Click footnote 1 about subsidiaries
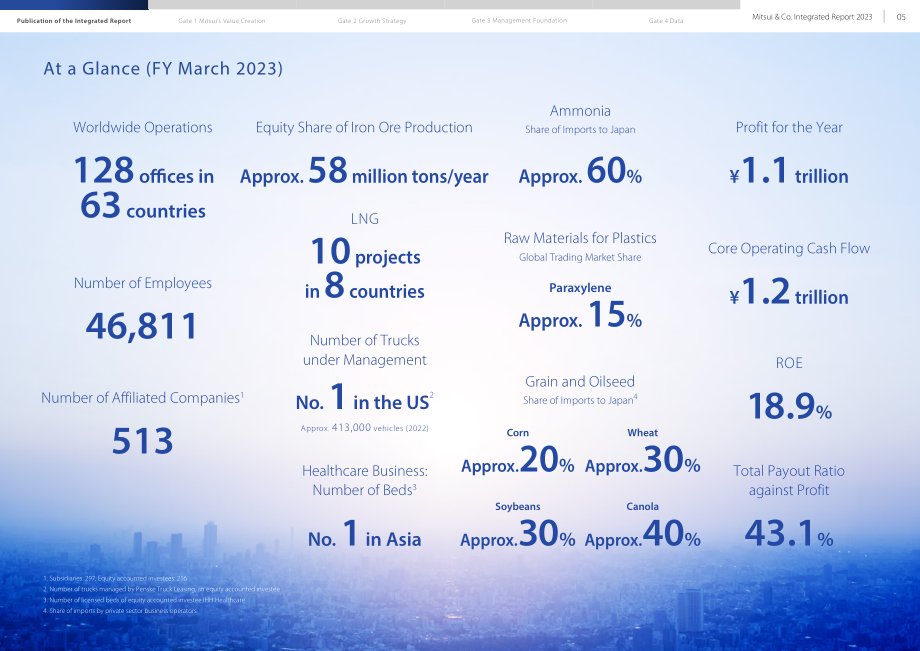This screenshot has width=920, height=651. 115,578
